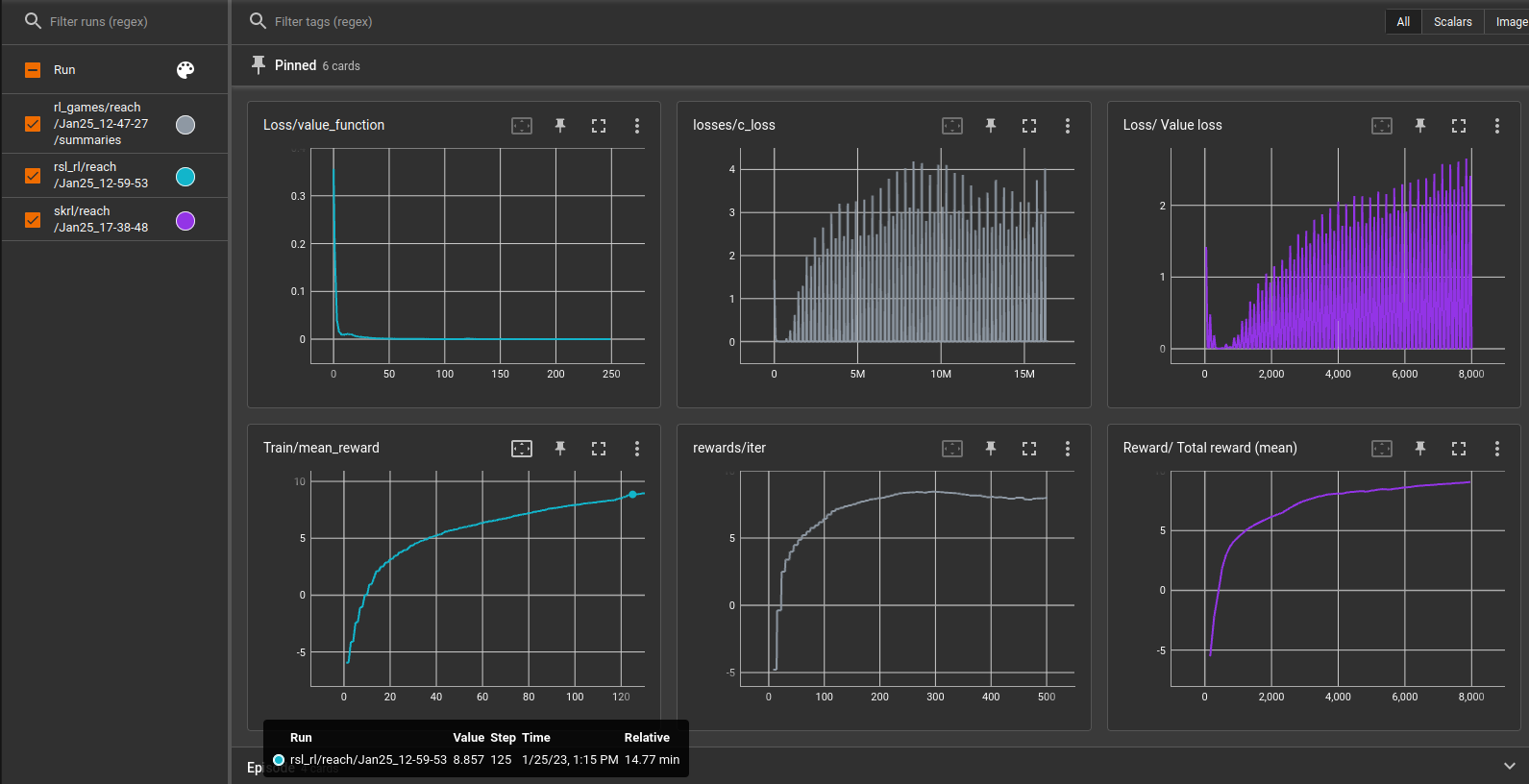Expand rewards/iter chart to full size
This screenshot has height=784, width=1529.
click(x=1029, y=449)
